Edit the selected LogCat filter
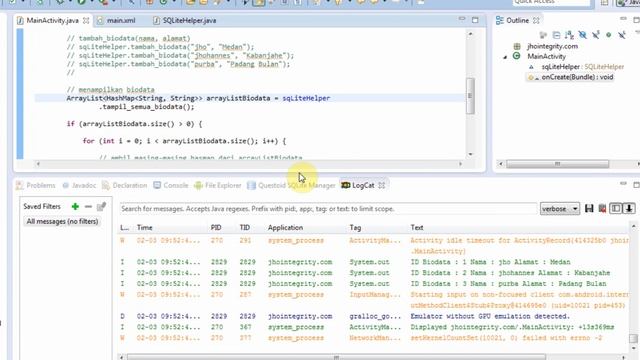This screenshot has height=360, width=640. click(x=101, y=207)
